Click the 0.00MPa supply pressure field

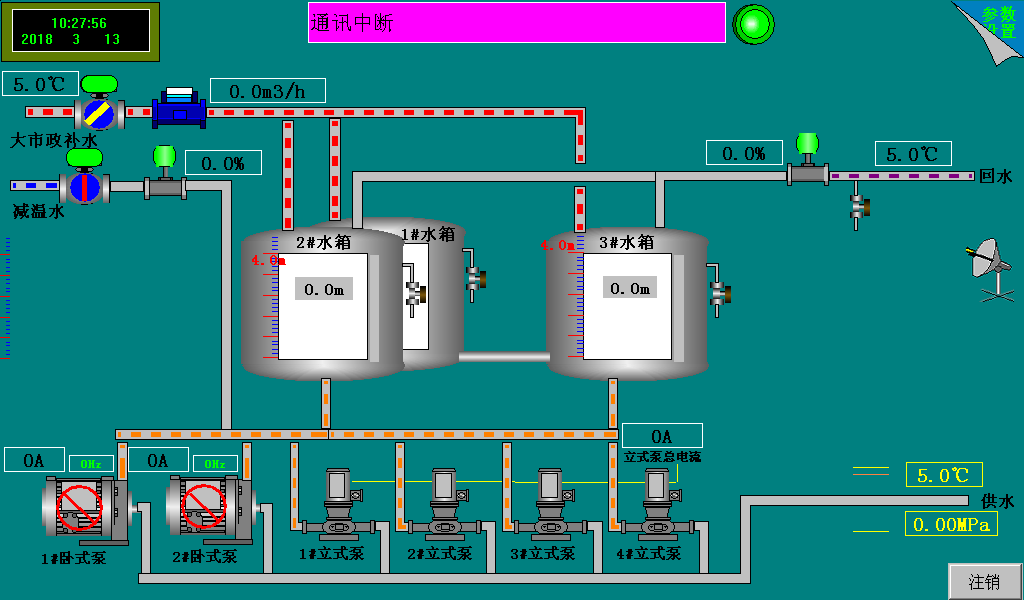click(951, 524)
